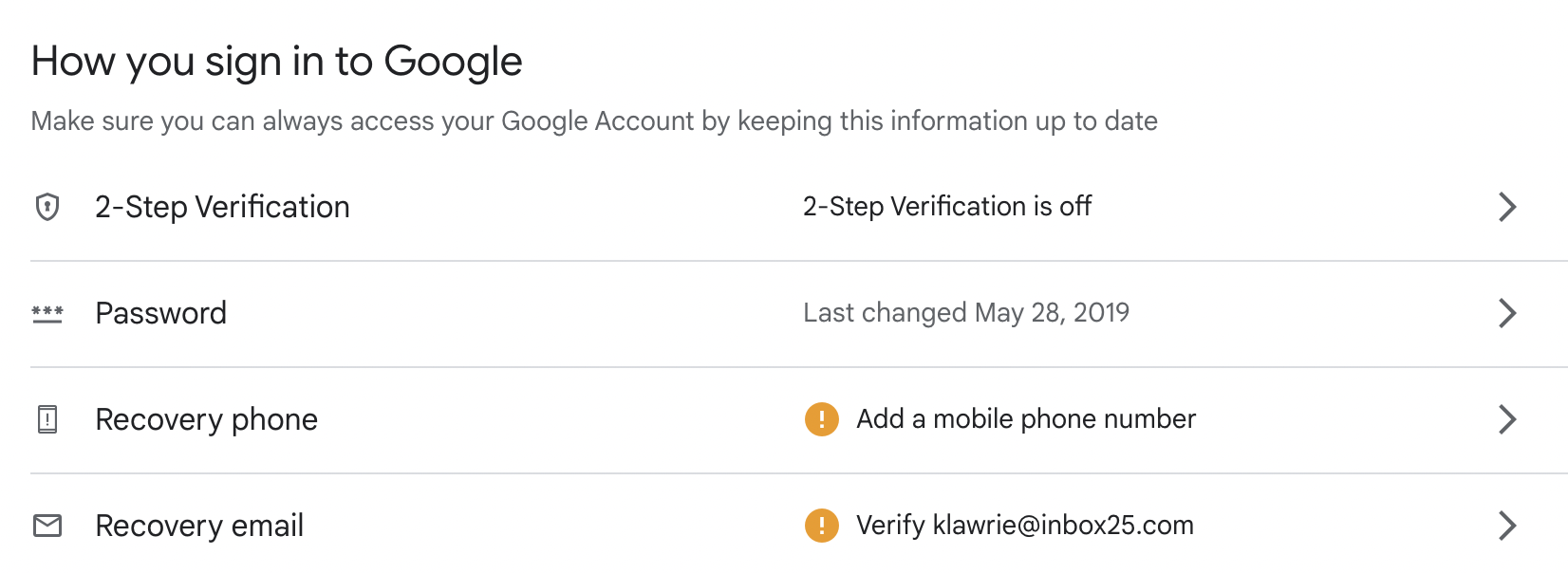Select the Password row label
Image resolution: width=1568 pixels, height=573 pixels.
pos(161,313)
